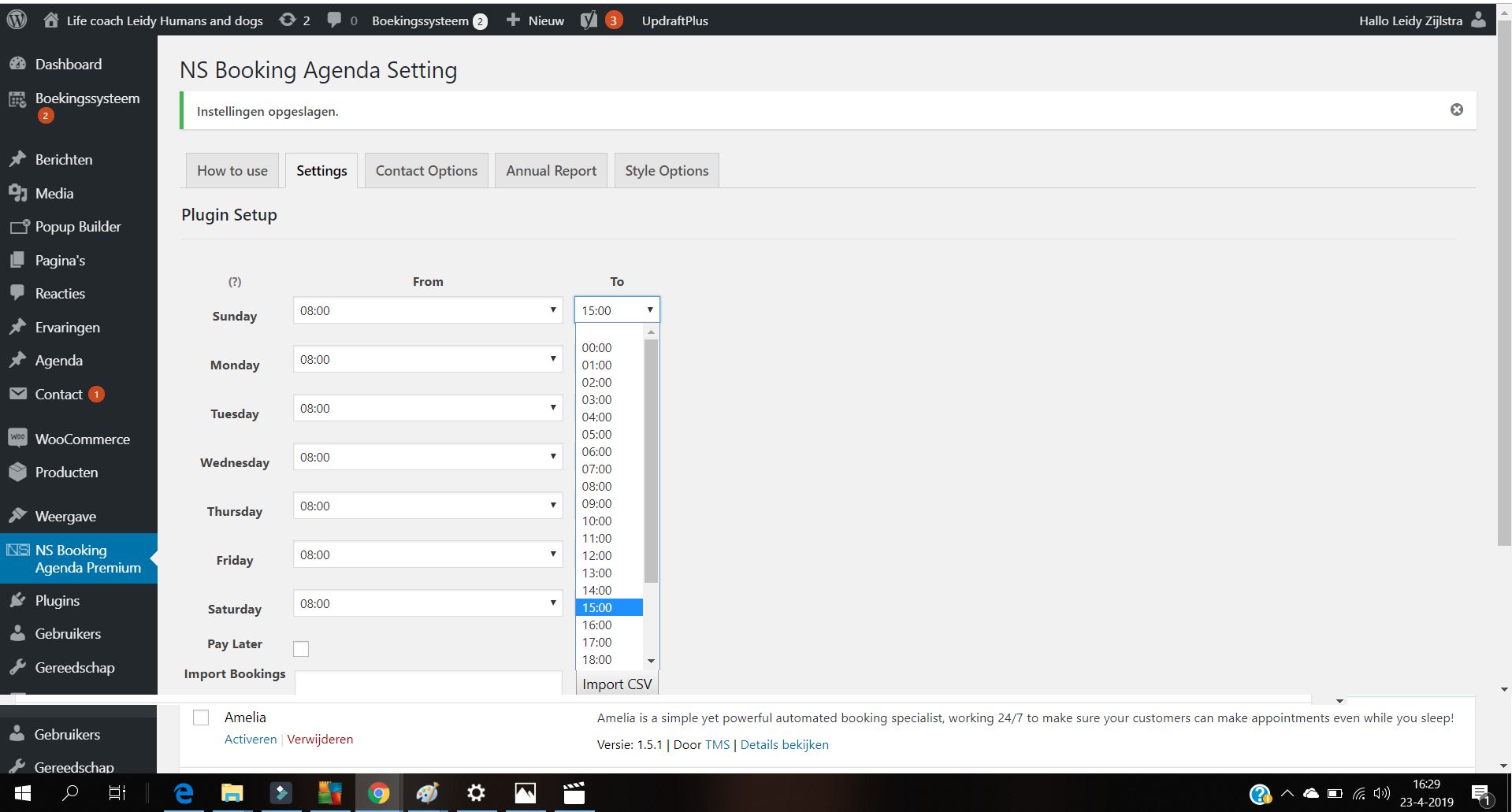Image resolution: width=1512 pixels, height=812 pixels.
Task: Open Gebruikers below Plugins in sidebar
Action: pos(68,634)
